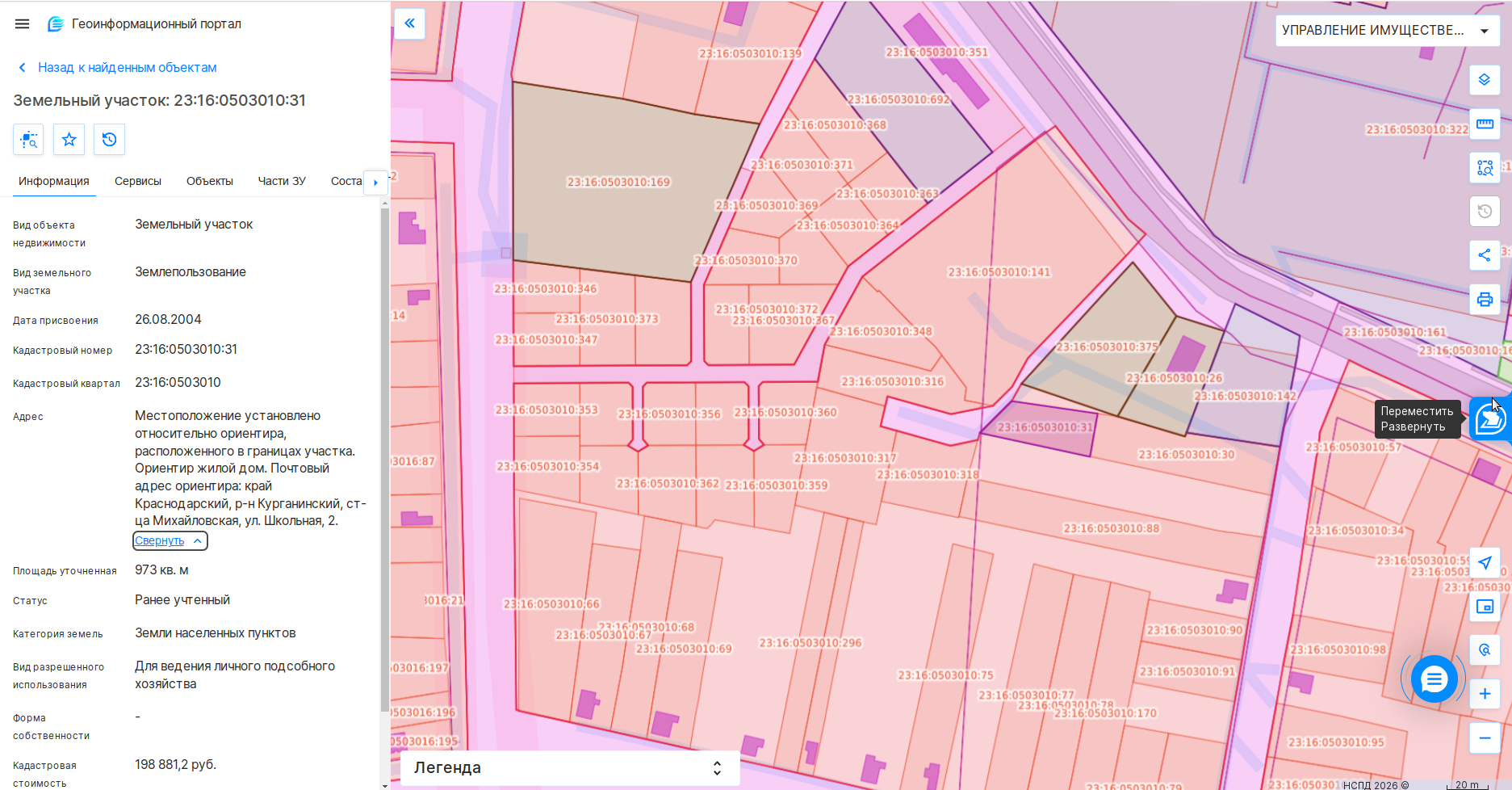Zoom in on the map
Screen dimensions: 1512x790
click(x=1485, y=694)
